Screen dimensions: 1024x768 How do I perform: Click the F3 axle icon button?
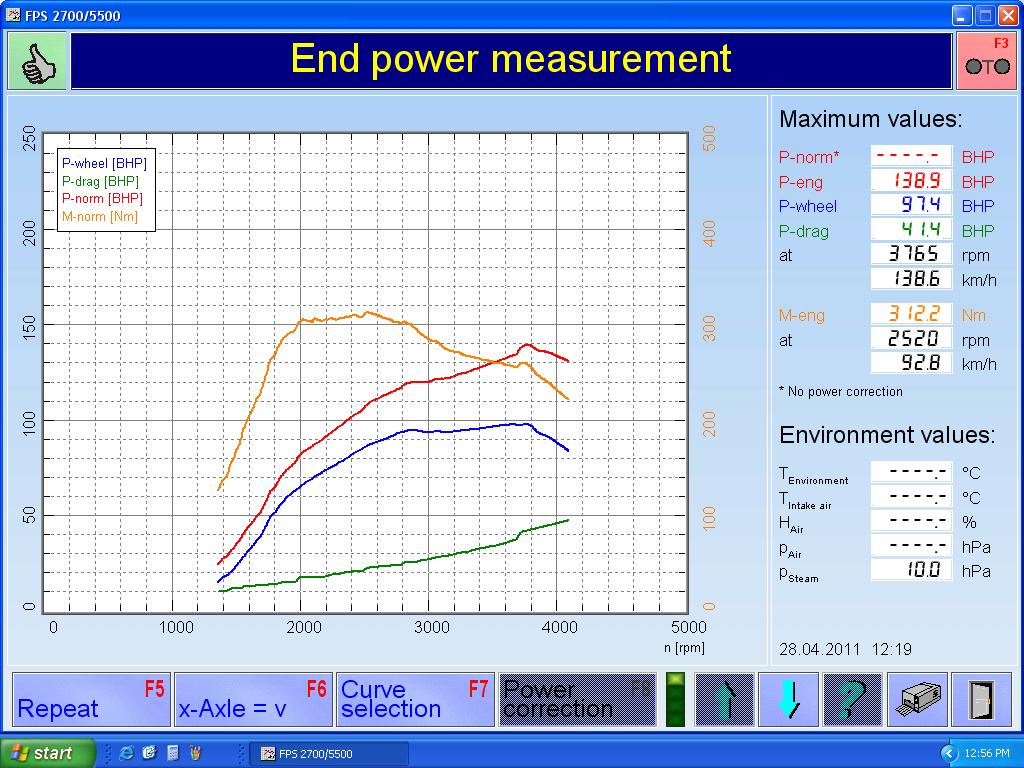coord(987,61)
